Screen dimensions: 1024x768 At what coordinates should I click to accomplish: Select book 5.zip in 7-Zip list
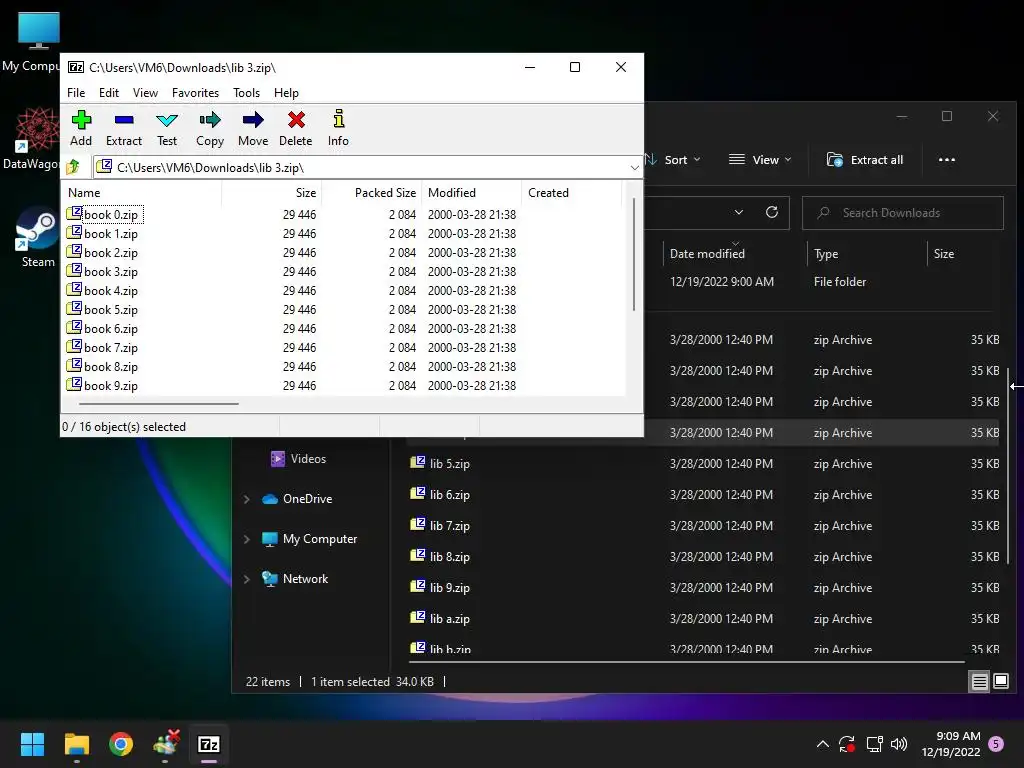point(111,310)
